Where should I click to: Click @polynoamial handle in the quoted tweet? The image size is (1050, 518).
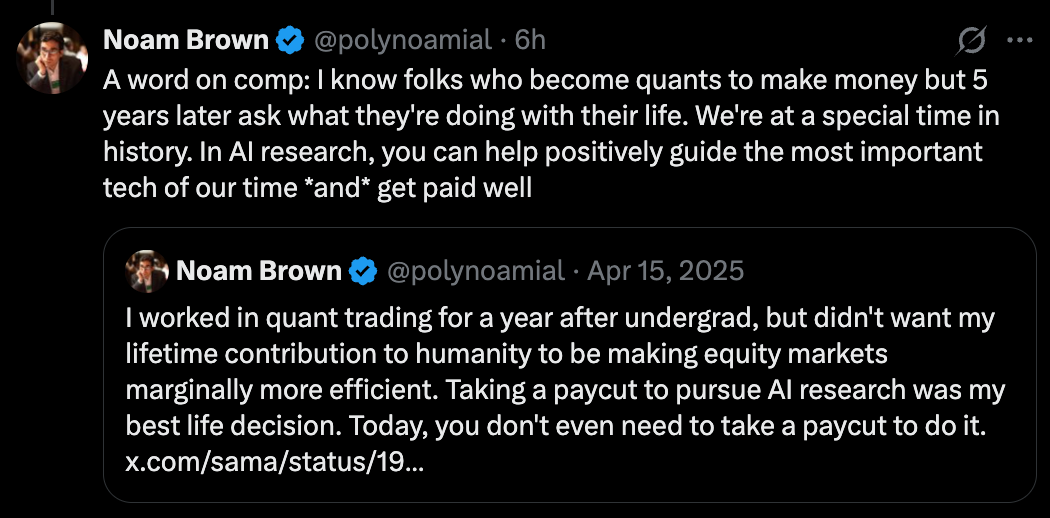click(x=474, y=271)
